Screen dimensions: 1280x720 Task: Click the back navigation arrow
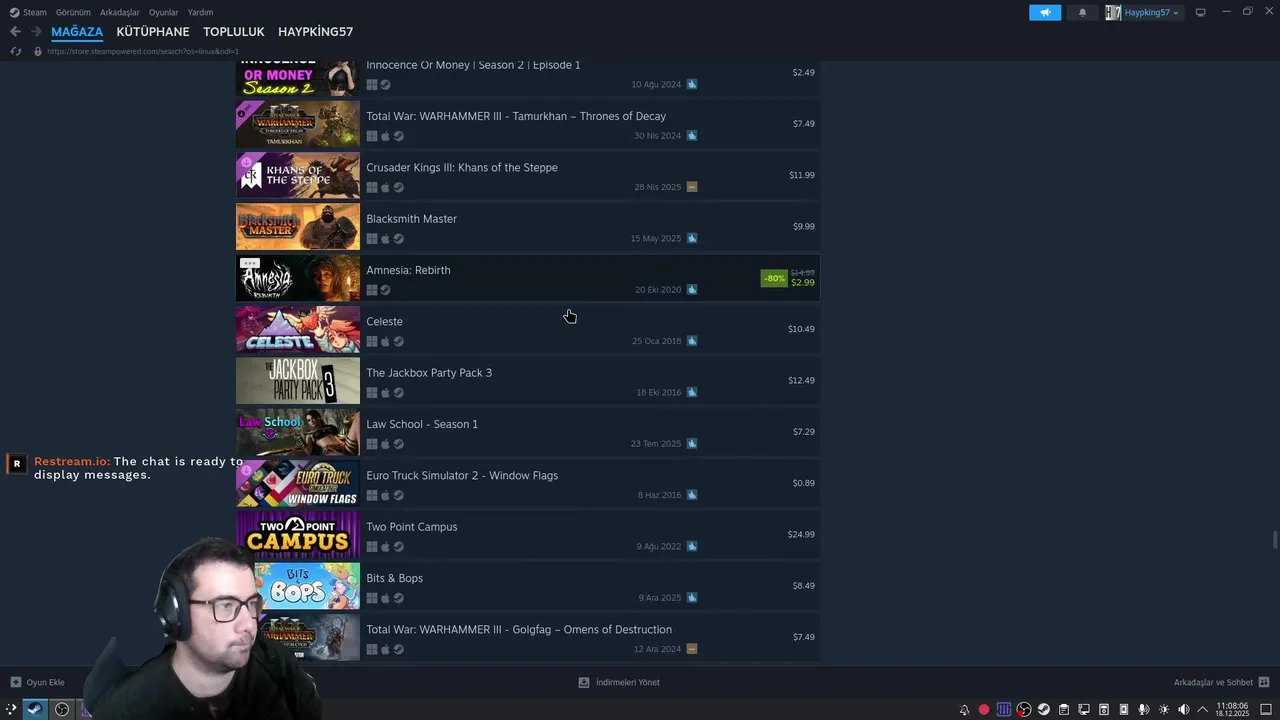pos(15,32)
